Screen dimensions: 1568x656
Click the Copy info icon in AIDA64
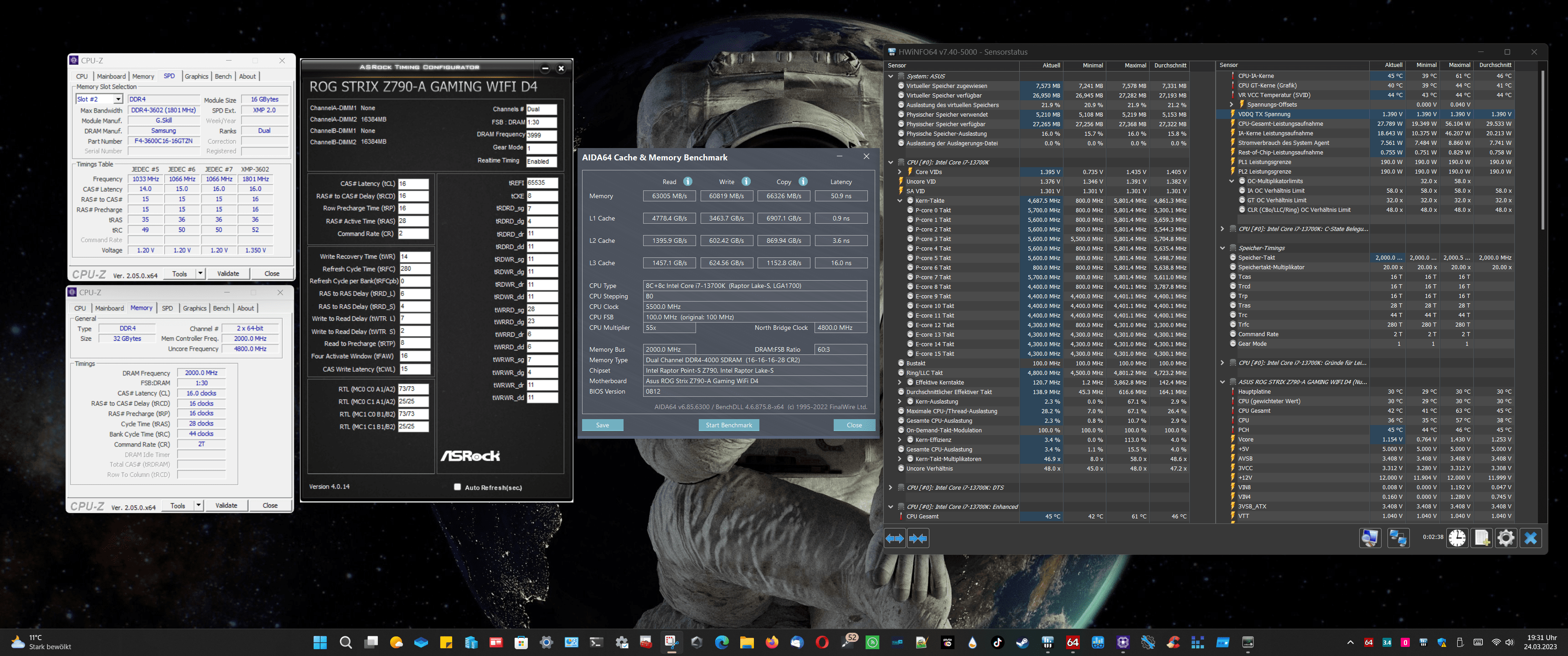coord(803,181)
